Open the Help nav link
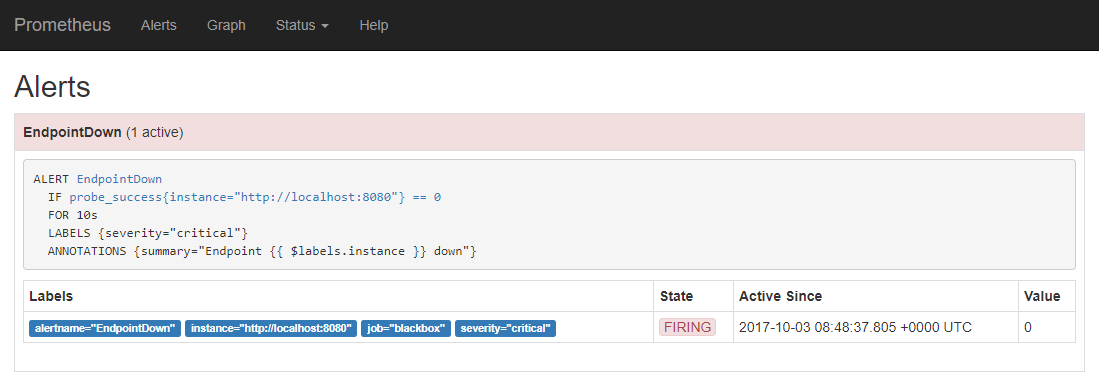 pos(374,25)
